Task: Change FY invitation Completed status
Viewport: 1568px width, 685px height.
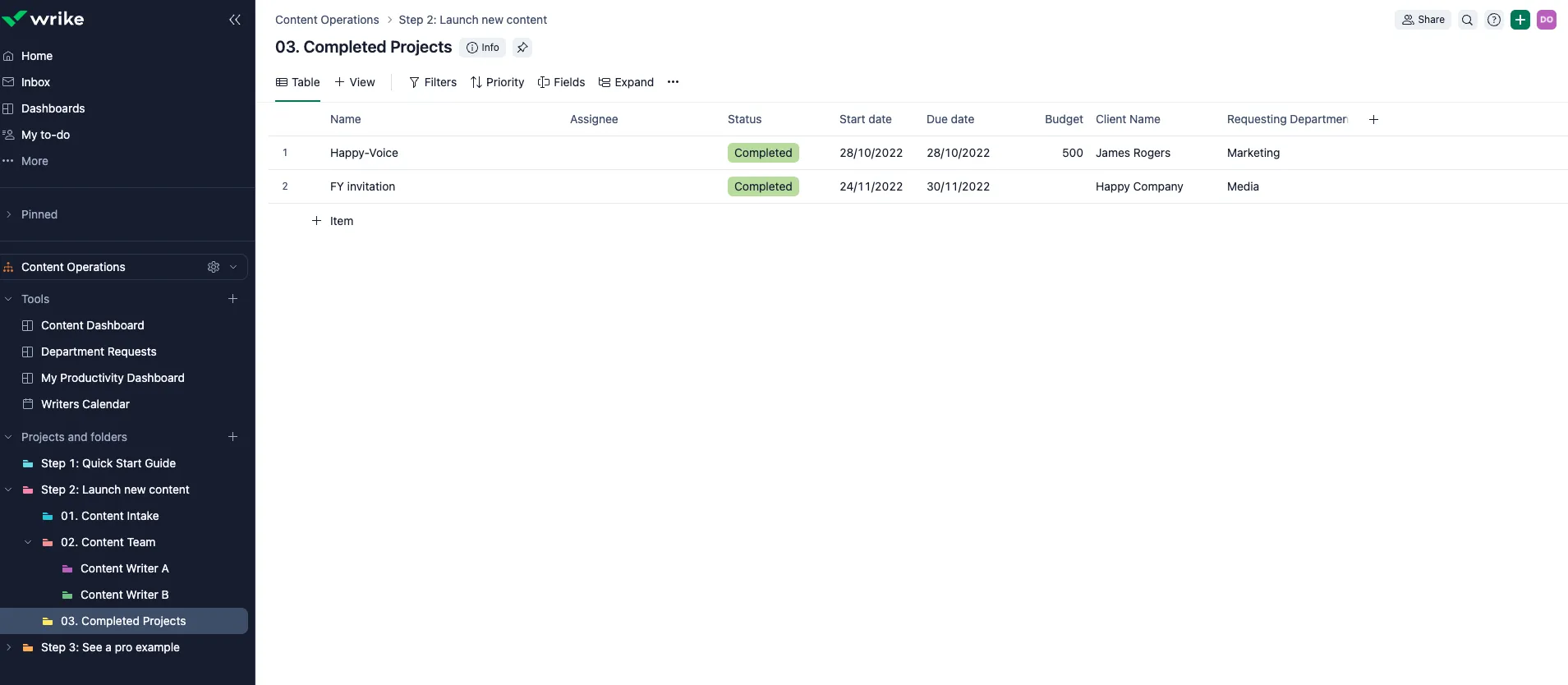Action: [x=763, y=186]
